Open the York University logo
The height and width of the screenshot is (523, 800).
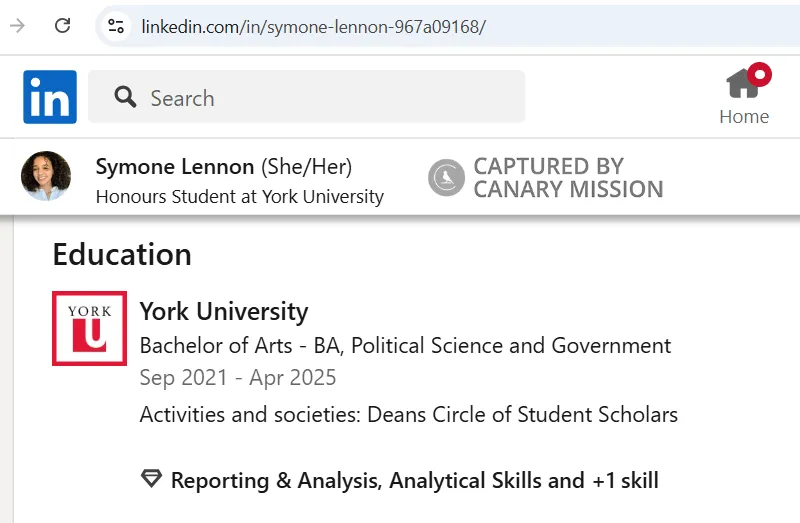click(x=89, y=328)
